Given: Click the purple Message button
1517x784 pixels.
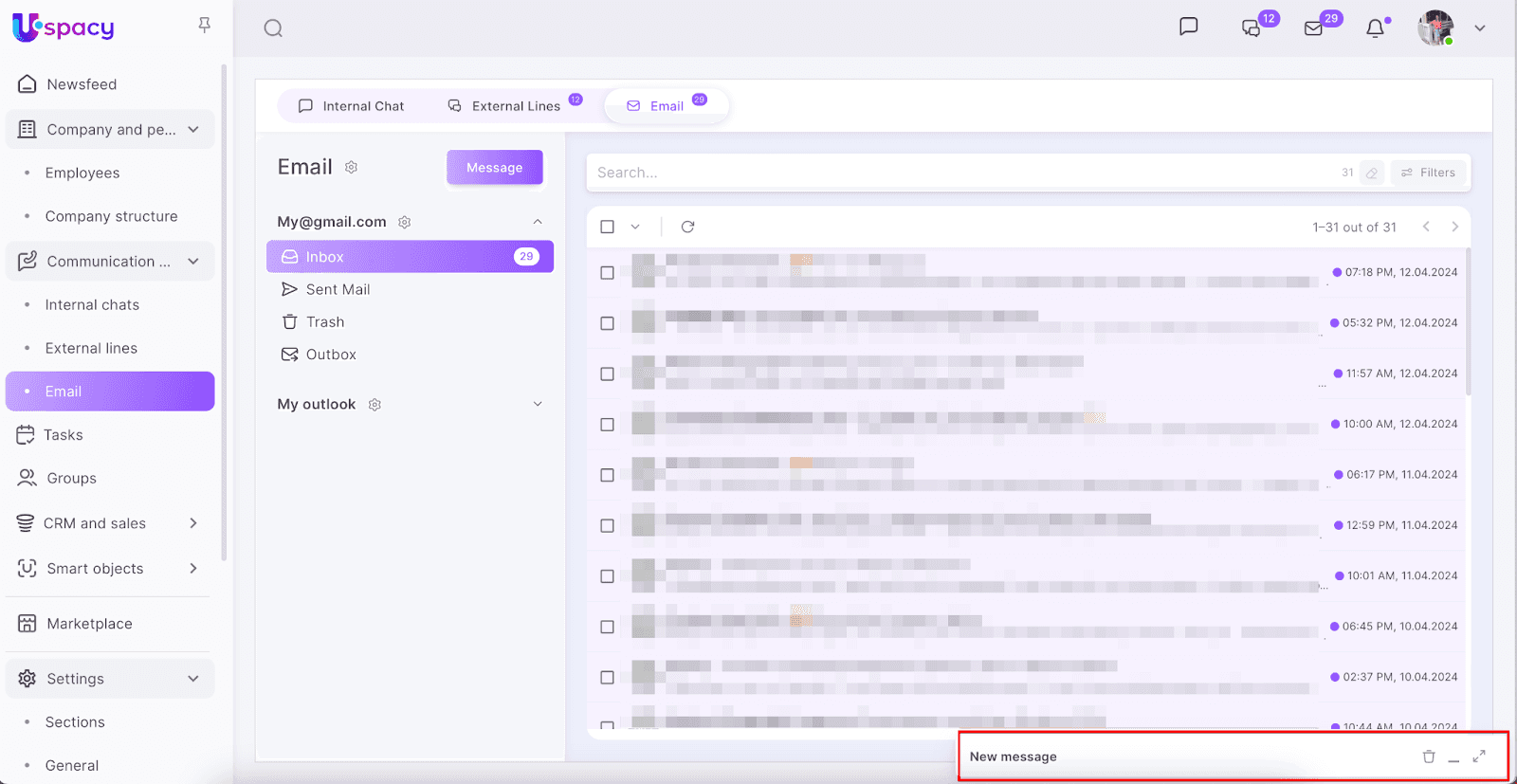Looking at the screenshot, I should coord(494,168).
